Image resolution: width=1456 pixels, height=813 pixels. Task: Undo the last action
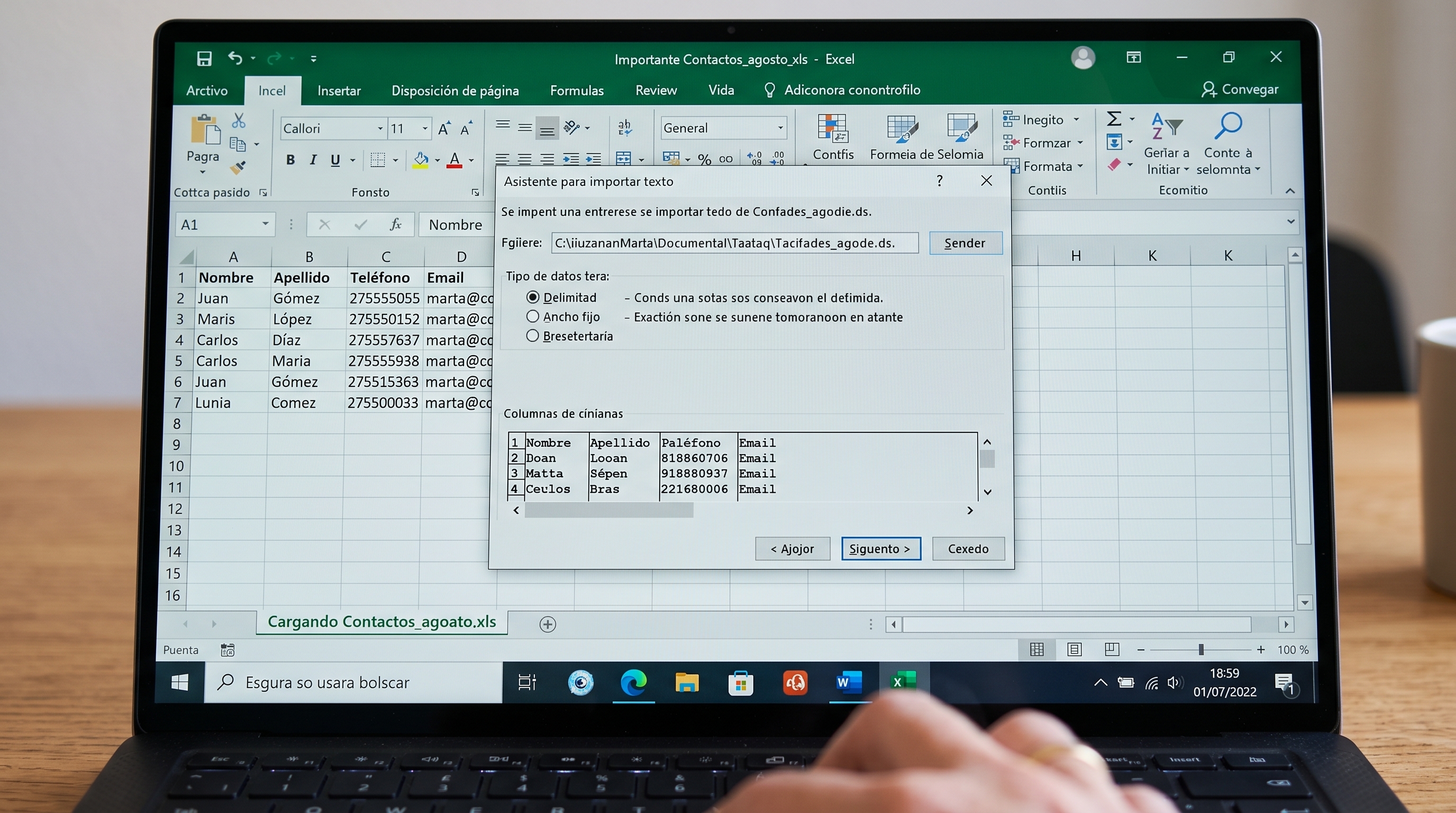pos(235,58)
